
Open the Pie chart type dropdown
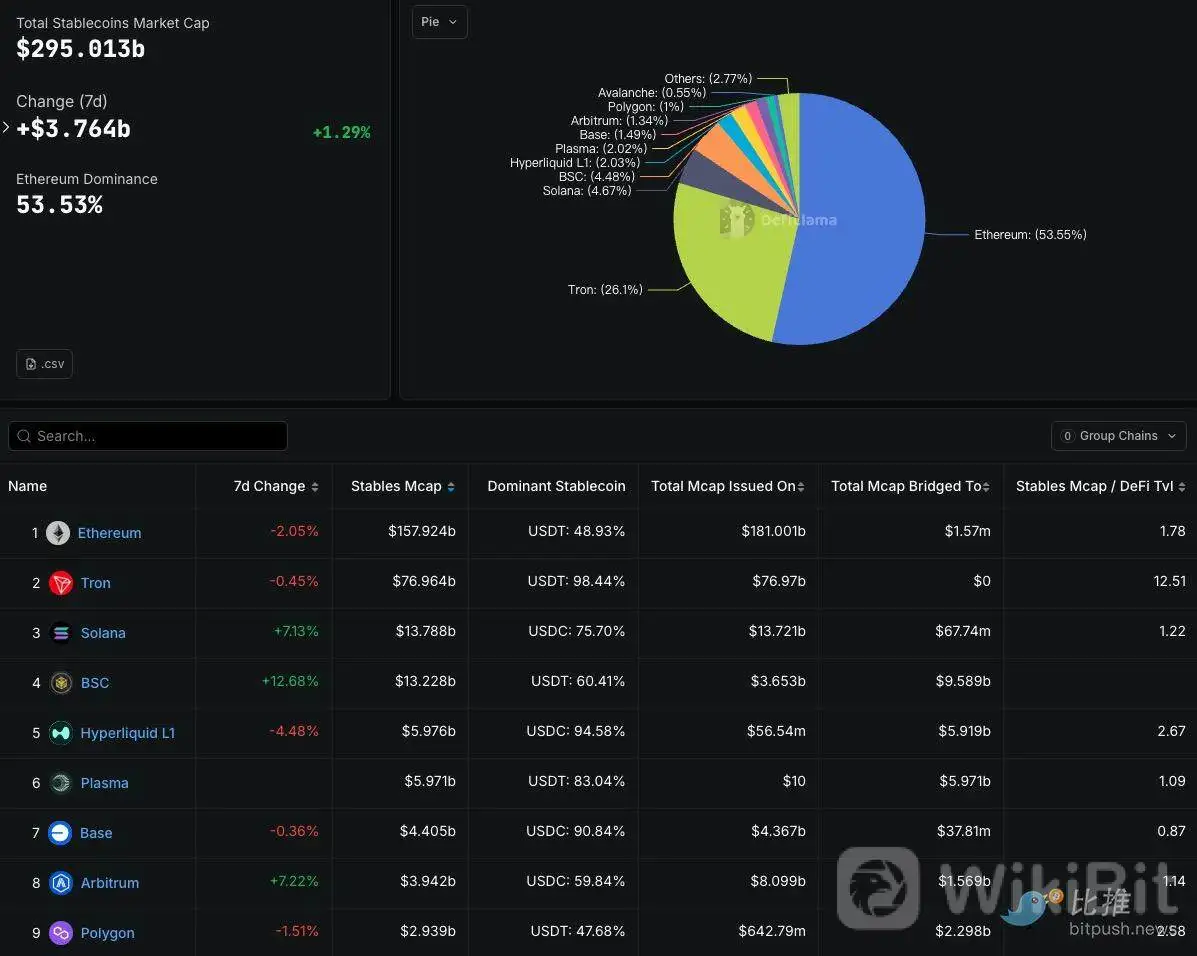click(x=439, y=22)
